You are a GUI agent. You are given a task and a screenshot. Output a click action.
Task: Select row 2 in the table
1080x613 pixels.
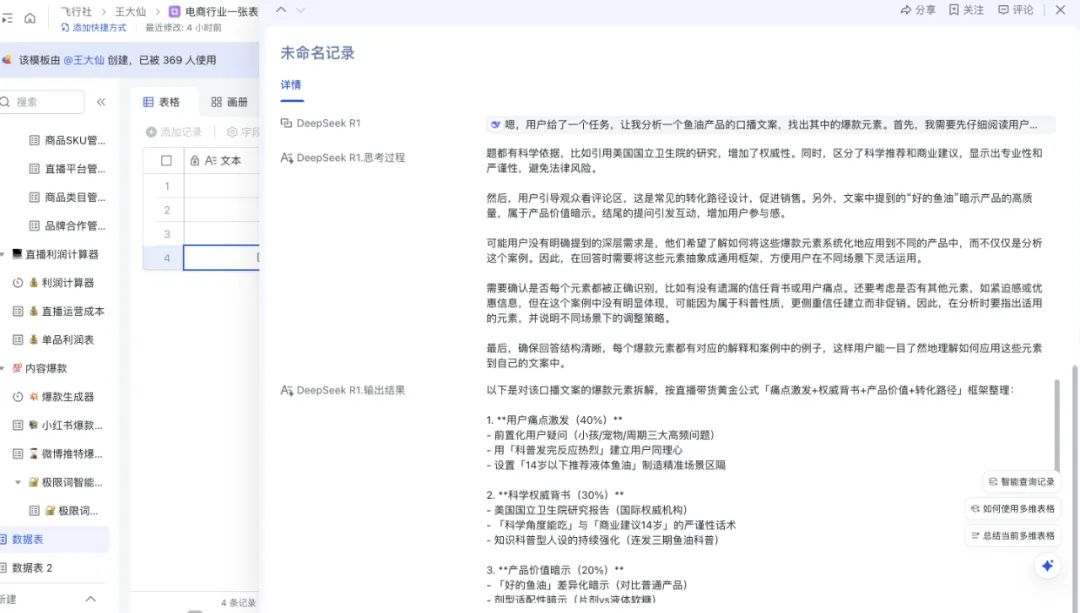tap(167, 210)
